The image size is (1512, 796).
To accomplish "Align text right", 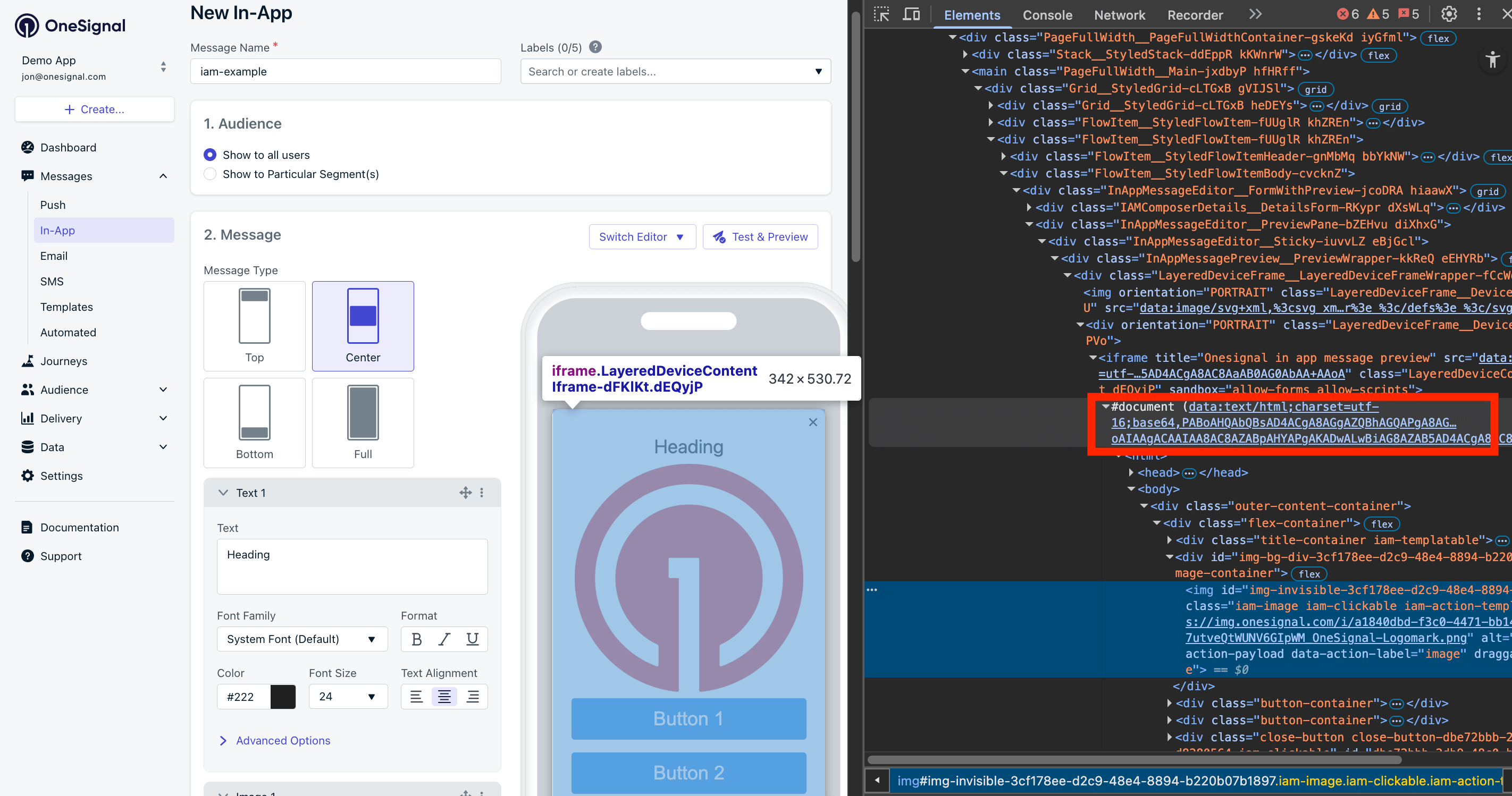I will pos(473,696).
